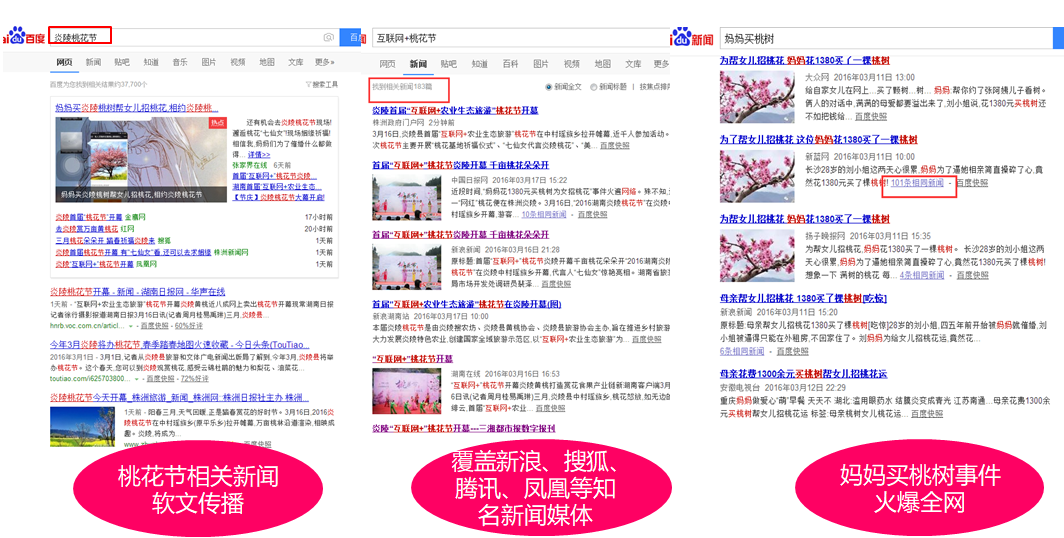The width and height of the screenshot is (1064, 538).
Task: Expand the dropdown arrow after toutiao.com URL
Action: [x=136, y=379]
